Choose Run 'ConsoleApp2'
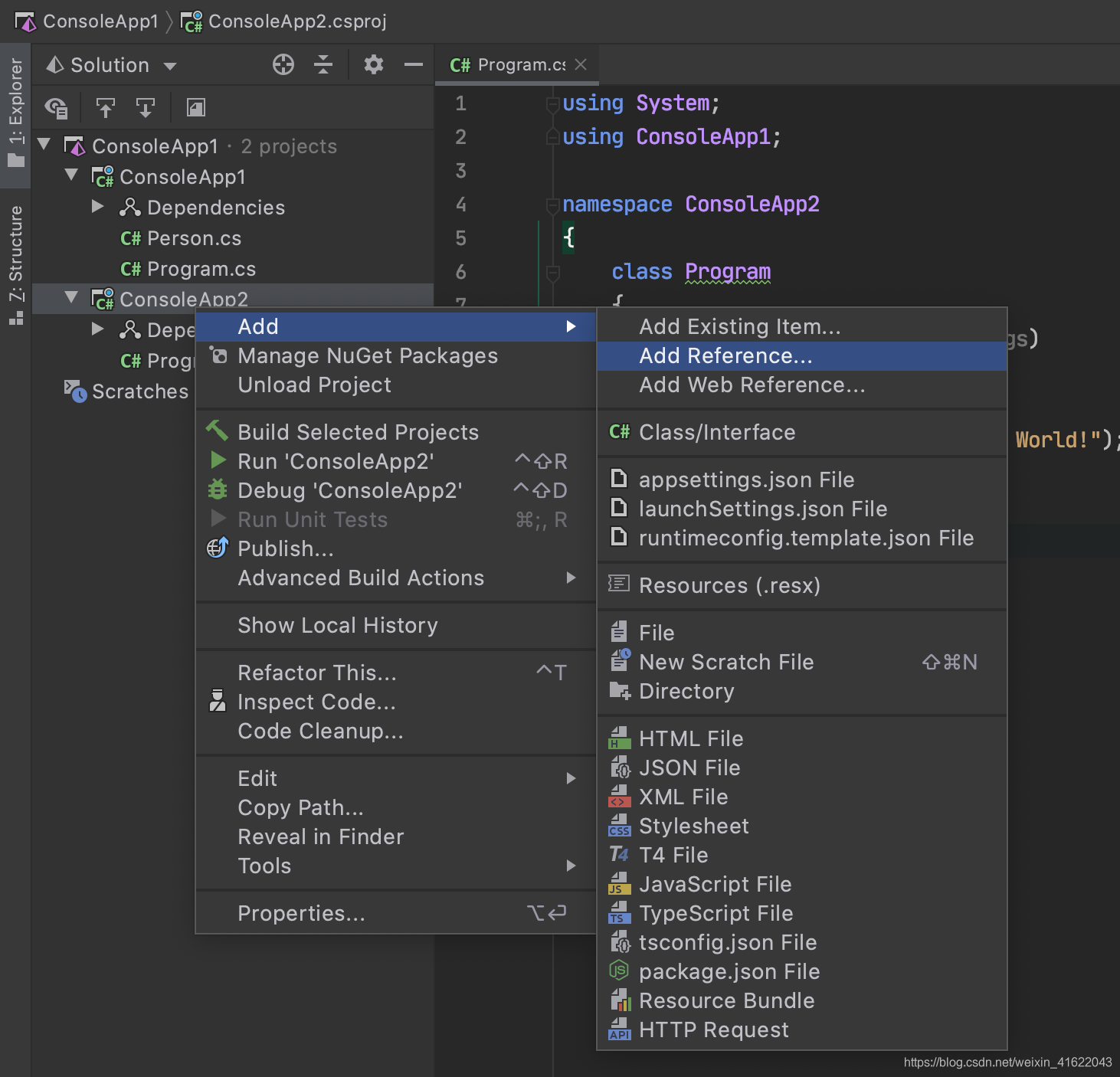Viewport: 1120px width, 1077px height. (395, 461)
